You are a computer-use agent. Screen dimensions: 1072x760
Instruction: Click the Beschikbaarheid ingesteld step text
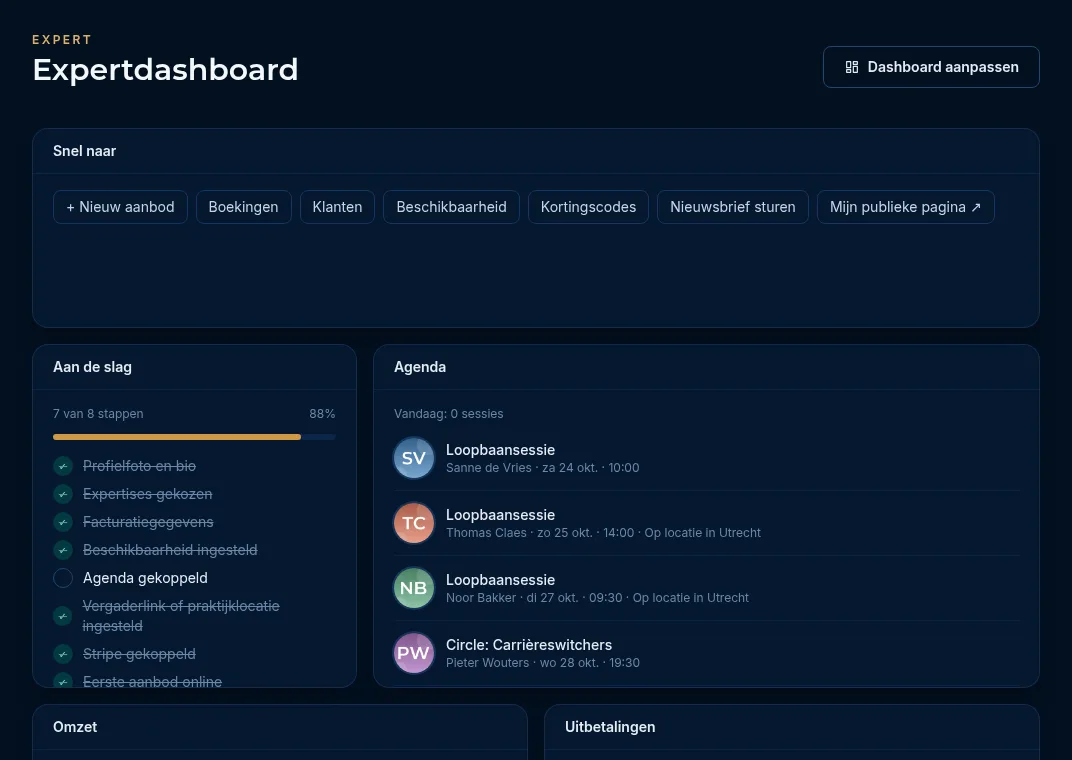coord(170,550)
